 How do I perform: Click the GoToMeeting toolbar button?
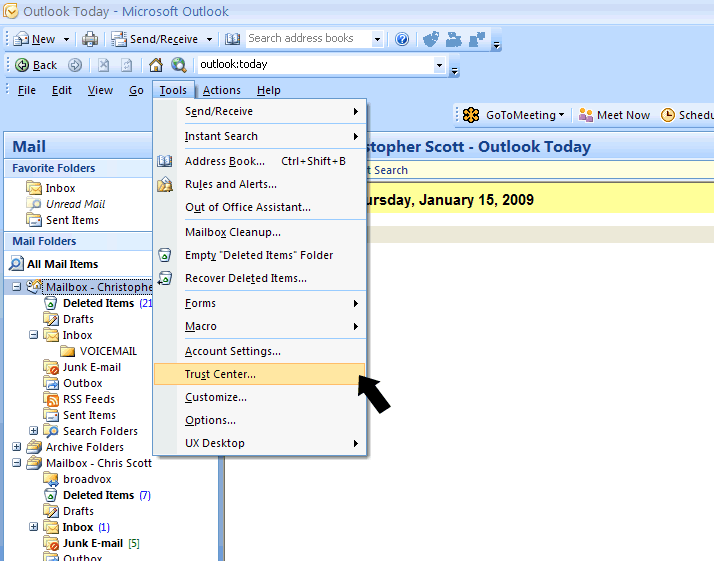tap(514, 115)
